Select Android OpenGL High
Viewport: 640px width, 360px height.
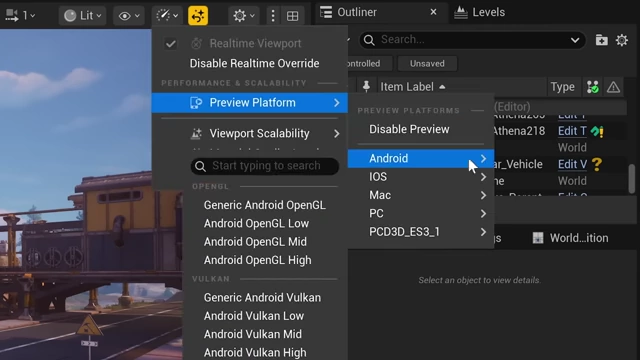(258, 260)
